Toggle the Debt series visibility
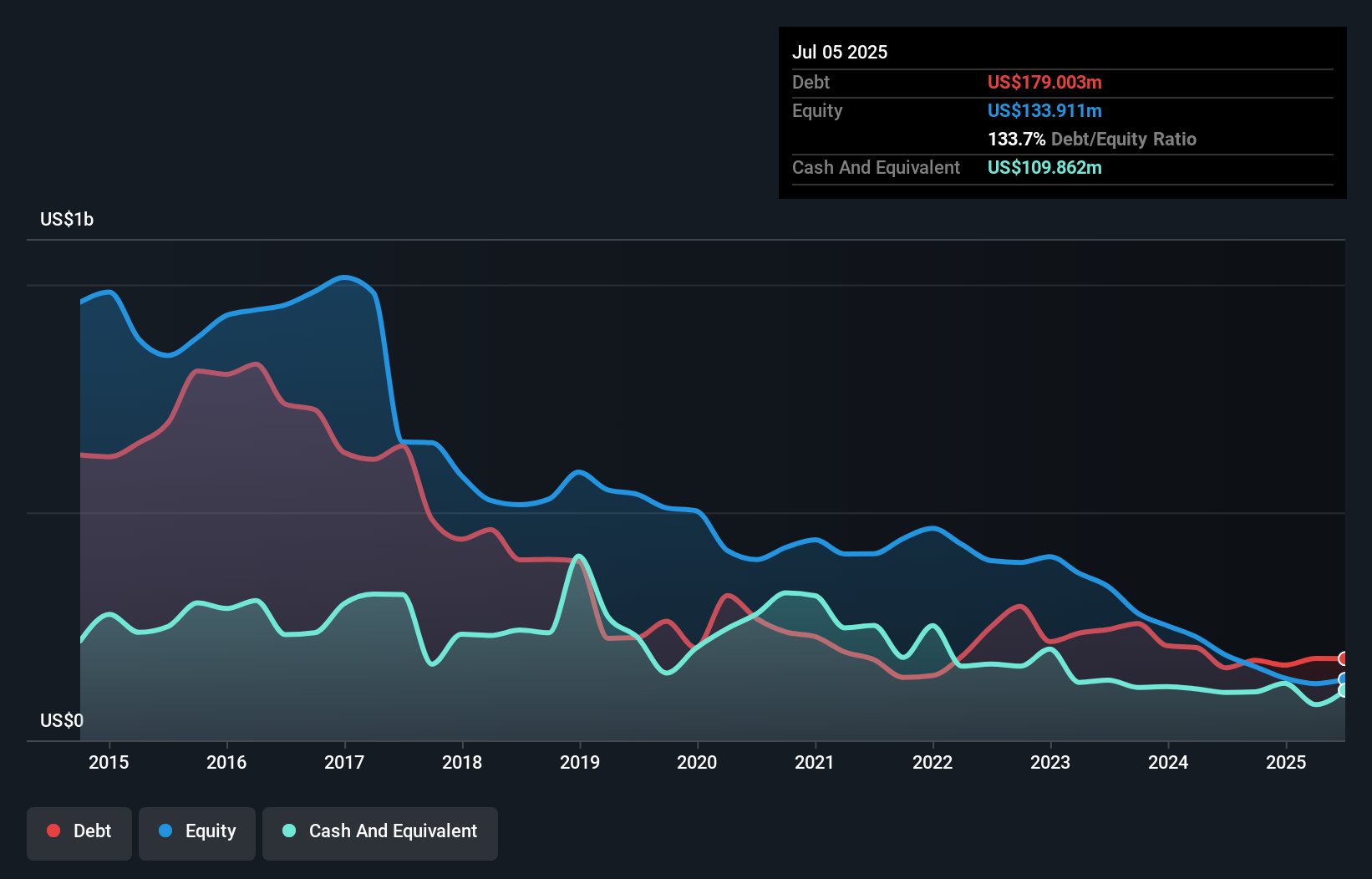This screenshot has width=1372, height=879. (79, 833)
